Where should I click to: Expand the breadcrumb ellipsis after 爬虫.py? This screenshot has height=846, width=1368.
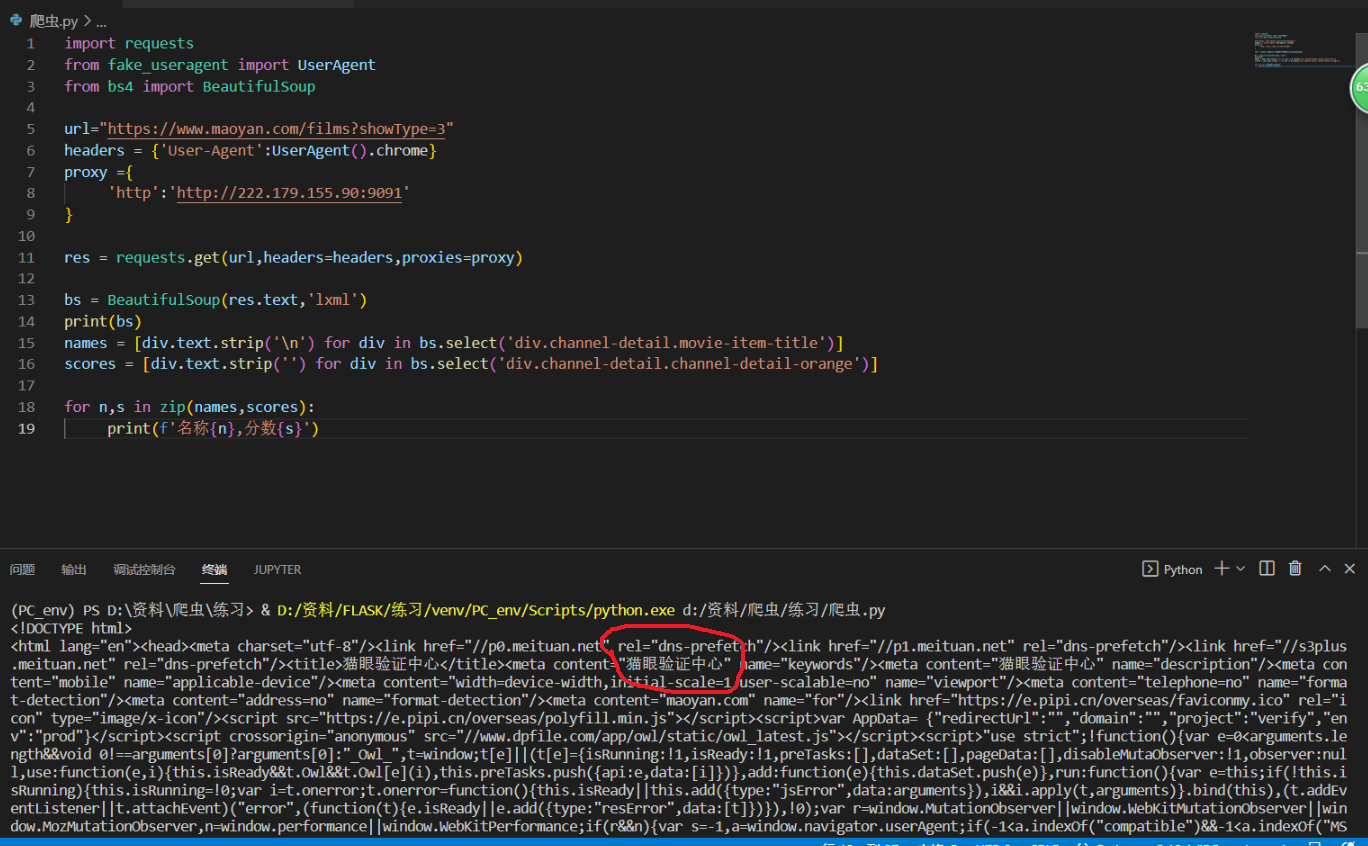tap(101, 21)
